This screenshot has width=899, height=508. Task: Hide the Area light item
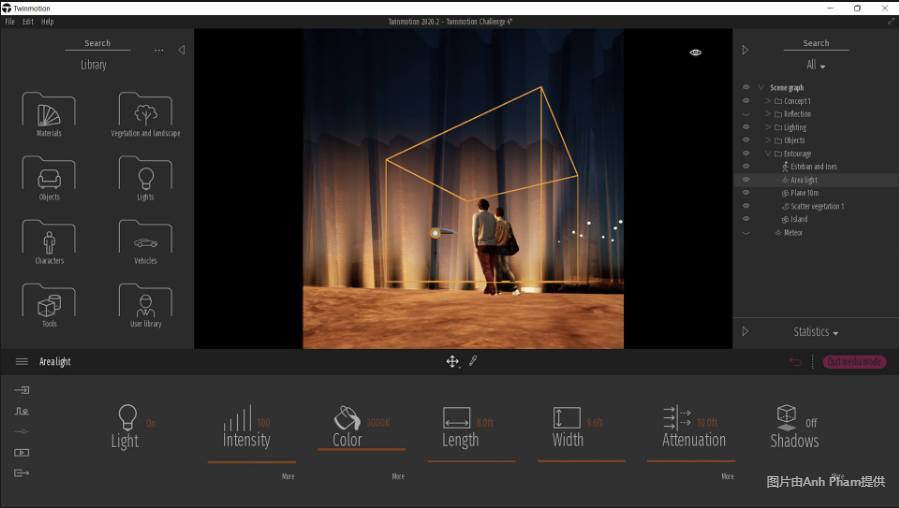click(746, 179)
